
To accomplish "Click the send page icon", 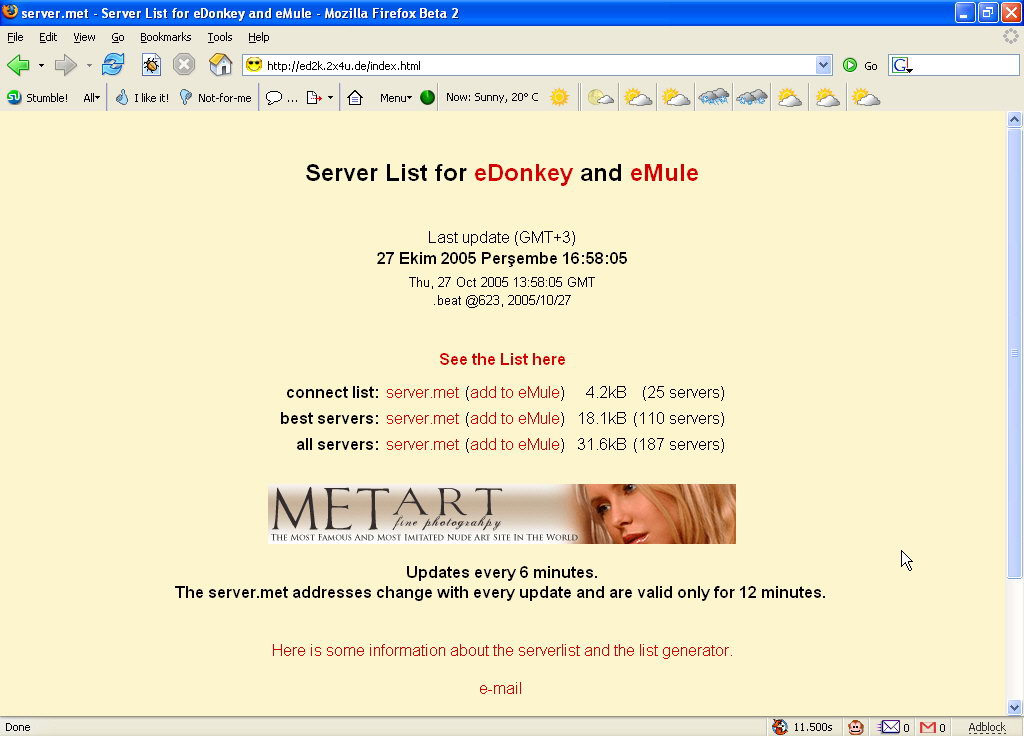I will [314, 98].
